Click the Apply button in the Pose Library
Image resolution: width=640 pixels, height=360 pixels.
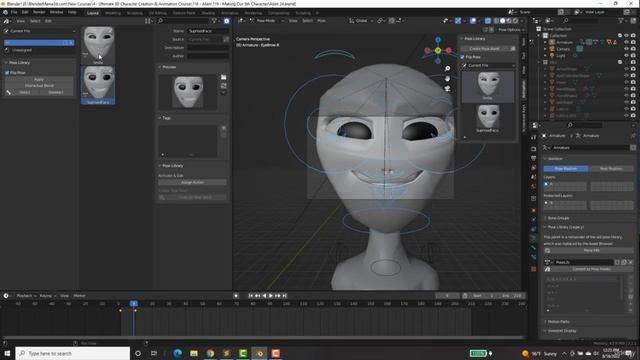click(x=39, y=80)
